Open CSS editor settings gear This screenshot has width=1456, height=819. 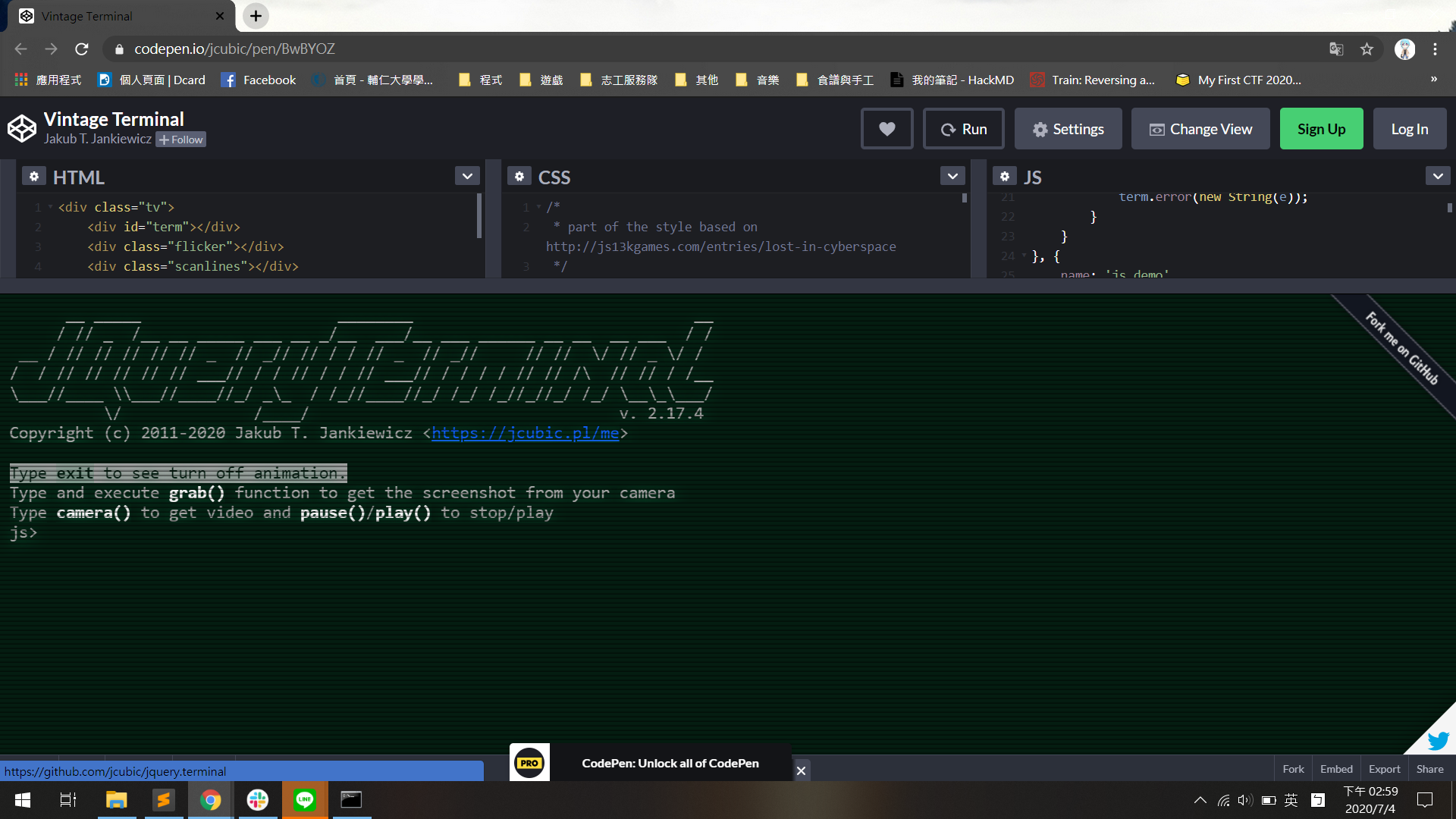pyautogui.click(x=519, y=177)
